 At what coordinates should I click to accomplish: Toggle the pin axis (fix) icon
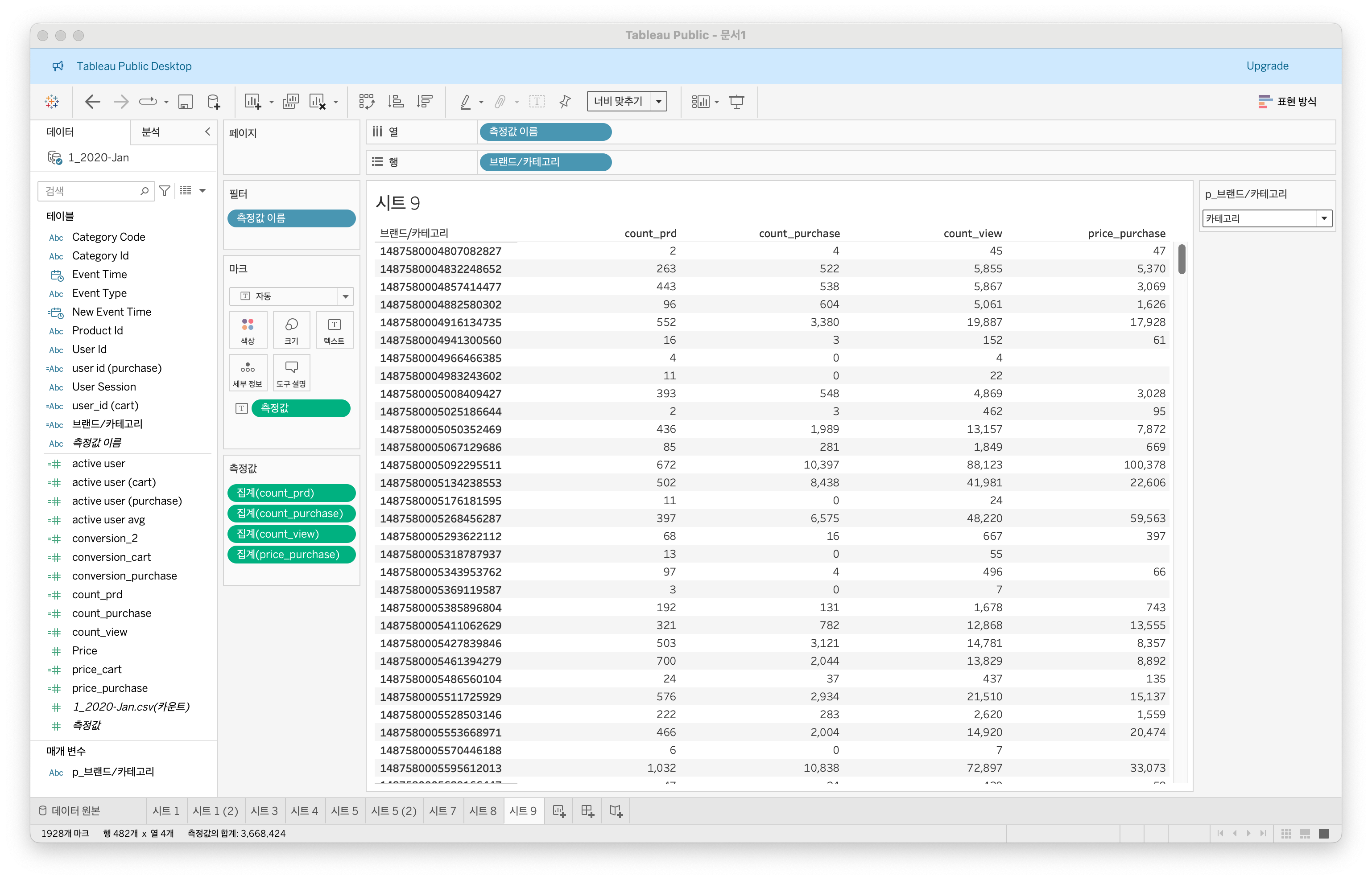coord(565,102)
